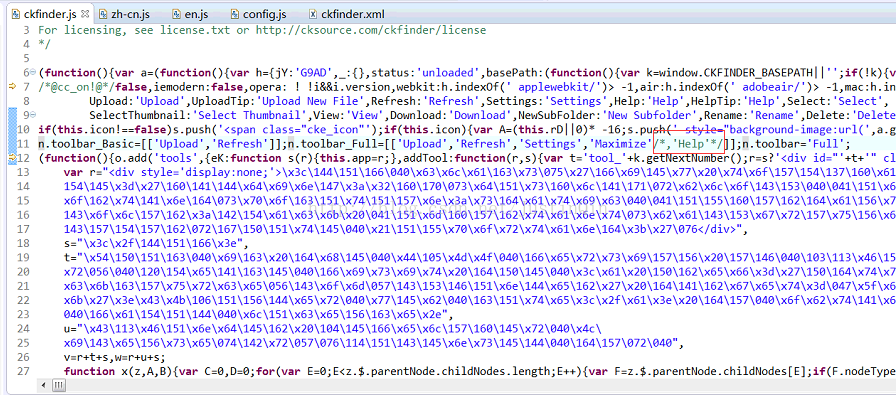Screen dimensions: 896x395
Task: Close the ckfinder.js editor tab
Action: (x=85, y=13)
